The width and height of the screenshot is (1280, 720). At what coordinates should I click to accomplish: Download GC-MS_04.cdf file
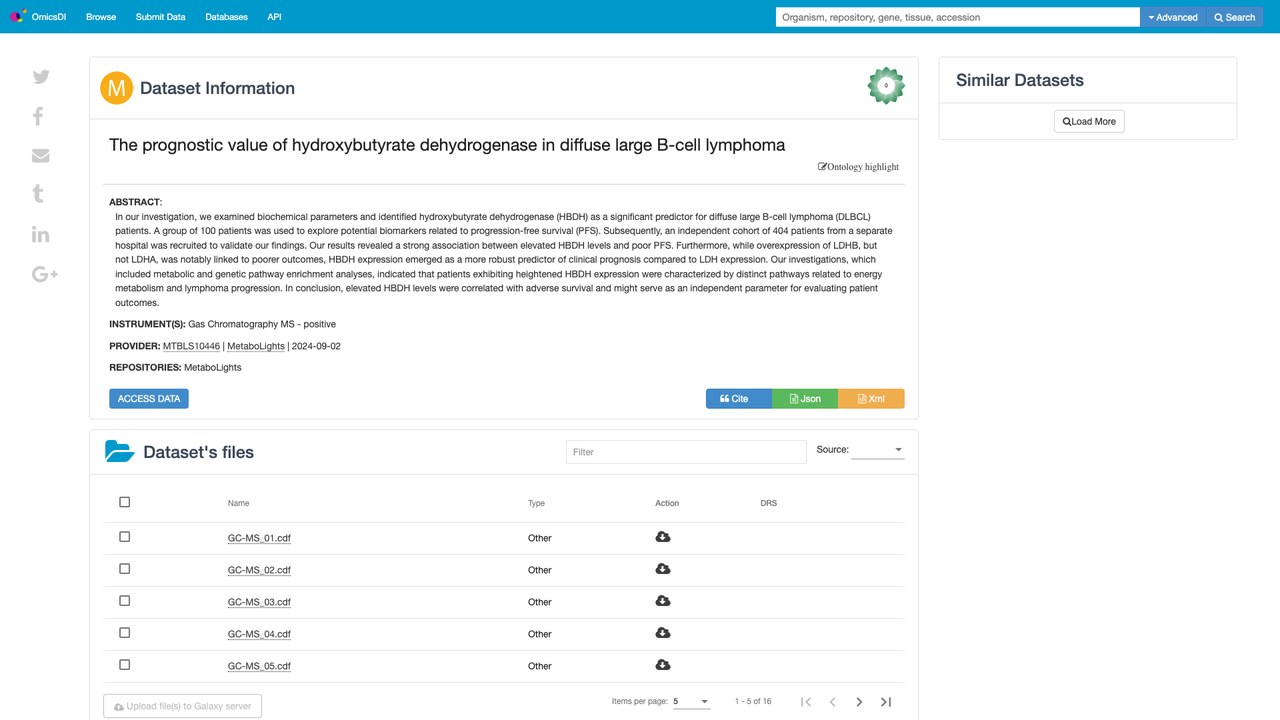pos(662,633)
